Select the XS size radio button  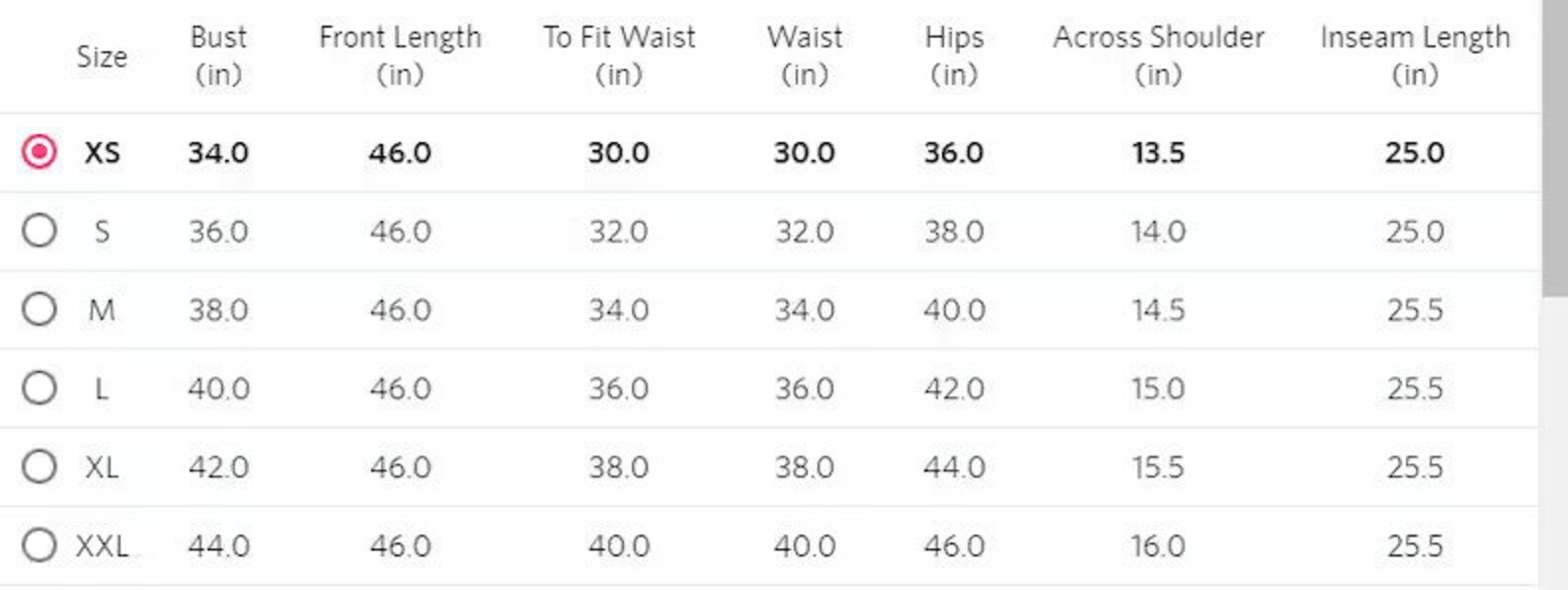[39, 152]
